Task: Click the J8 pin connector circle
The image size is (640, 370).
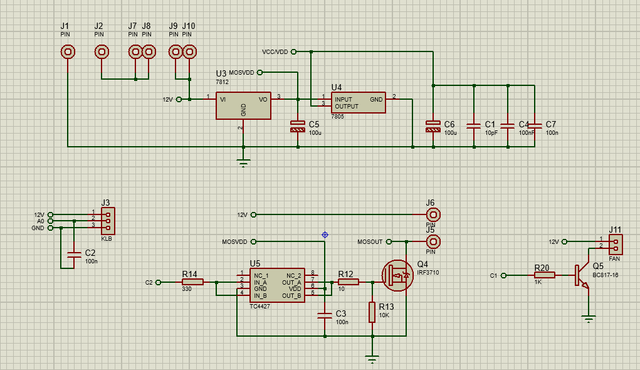Action: click(149, 52)
